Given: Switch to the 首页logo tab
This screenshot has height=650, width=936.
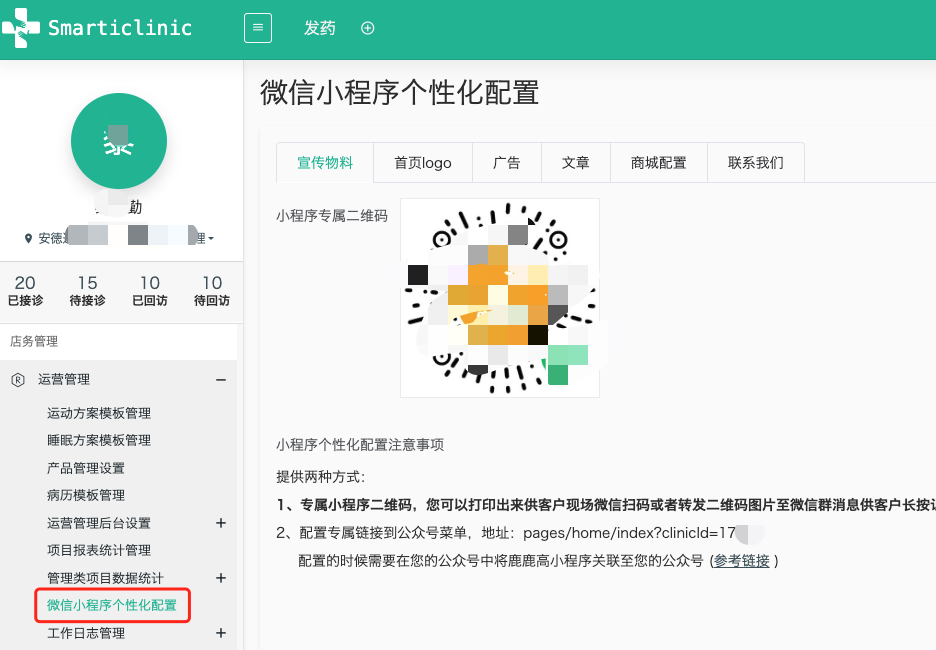Looking at the screenshot, I should pos(423,162).
